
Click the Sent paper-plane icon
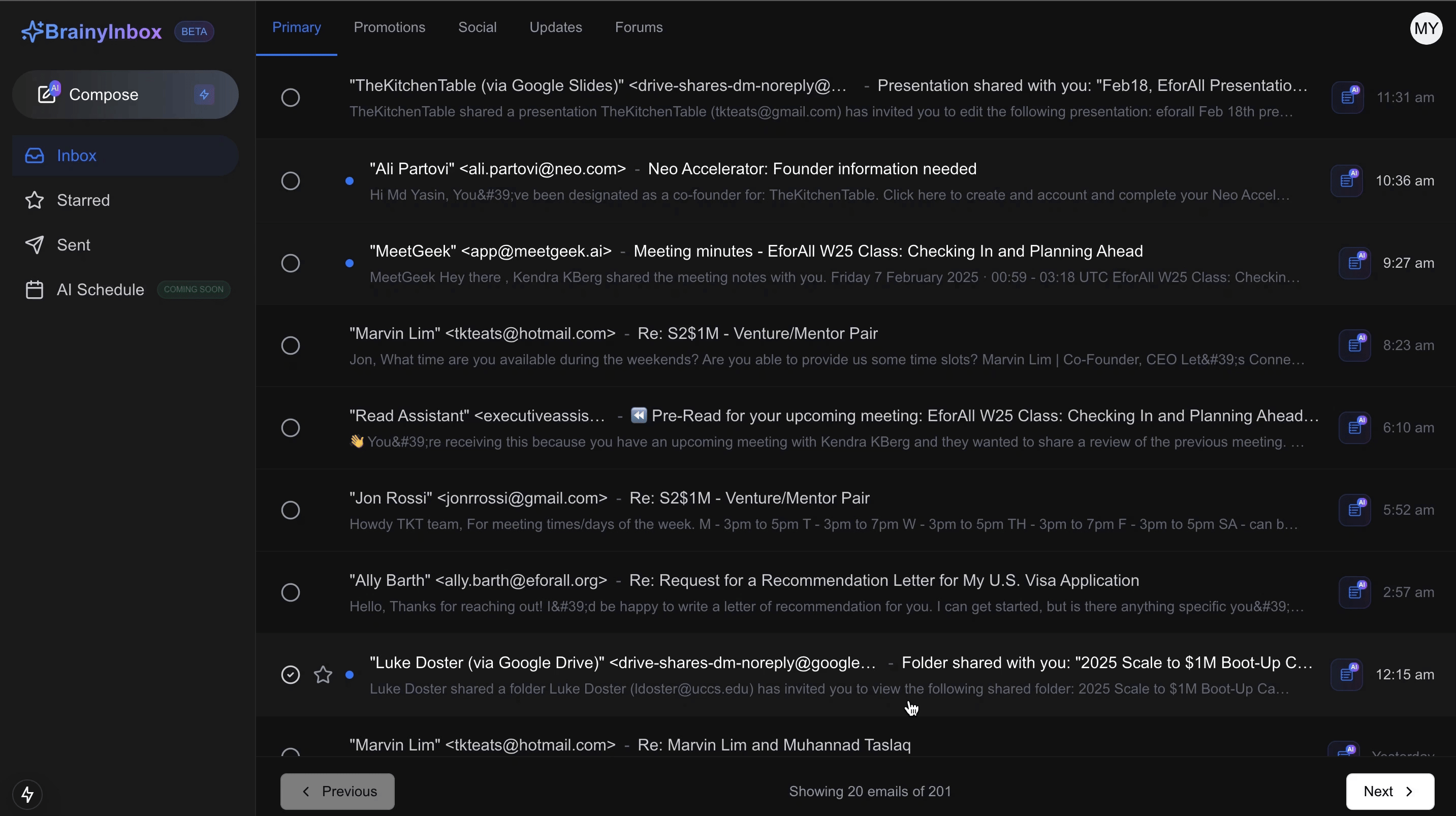(x=35, y=245)
